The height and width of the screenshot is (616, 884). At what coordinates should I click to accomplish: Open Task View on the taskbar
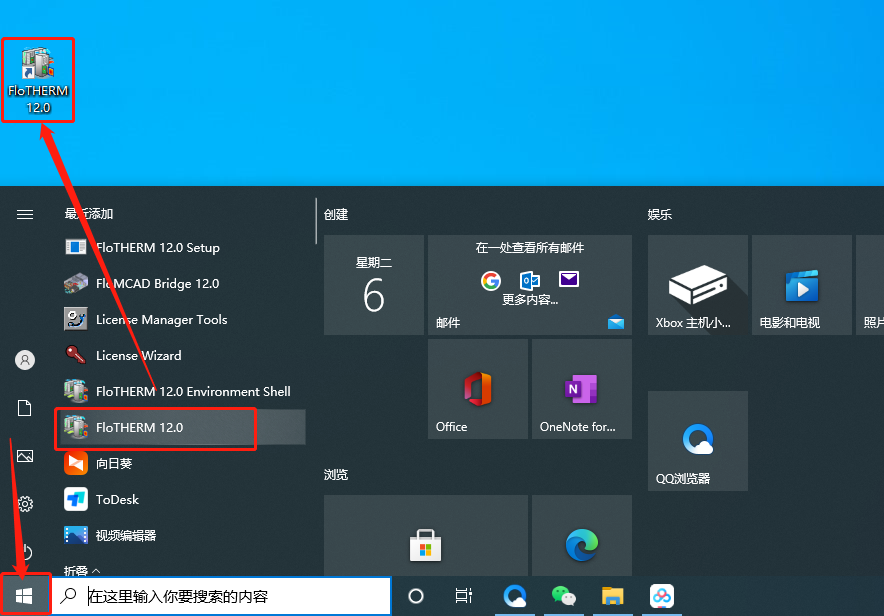463,596
